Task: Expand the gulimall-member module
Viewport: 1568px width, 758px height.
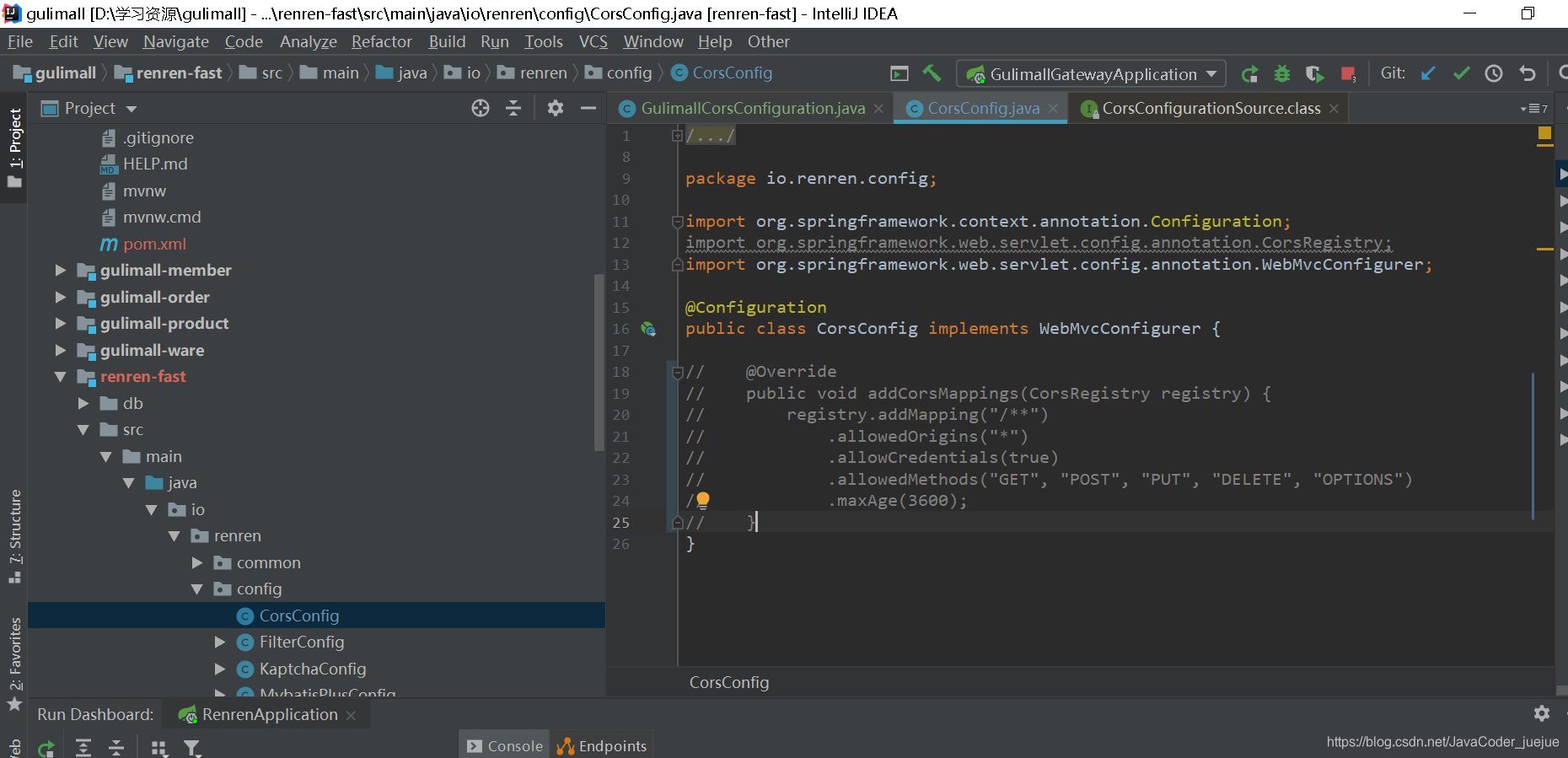Action: (61, 270)
